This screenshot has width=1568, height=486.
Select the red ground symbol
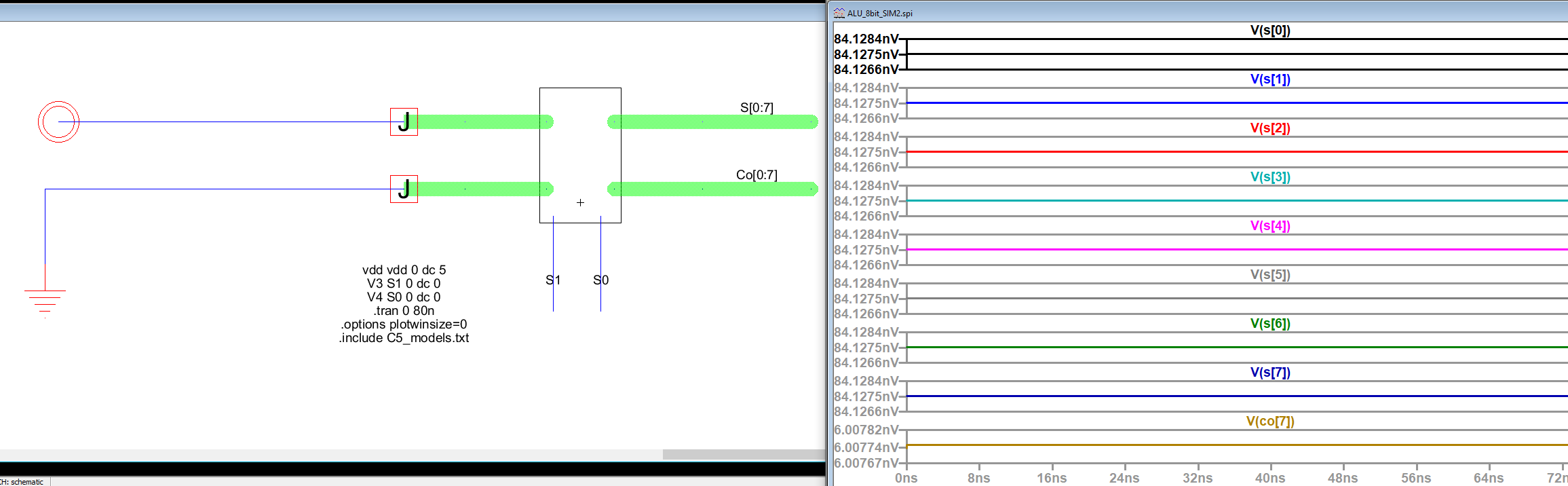point(45,301)
